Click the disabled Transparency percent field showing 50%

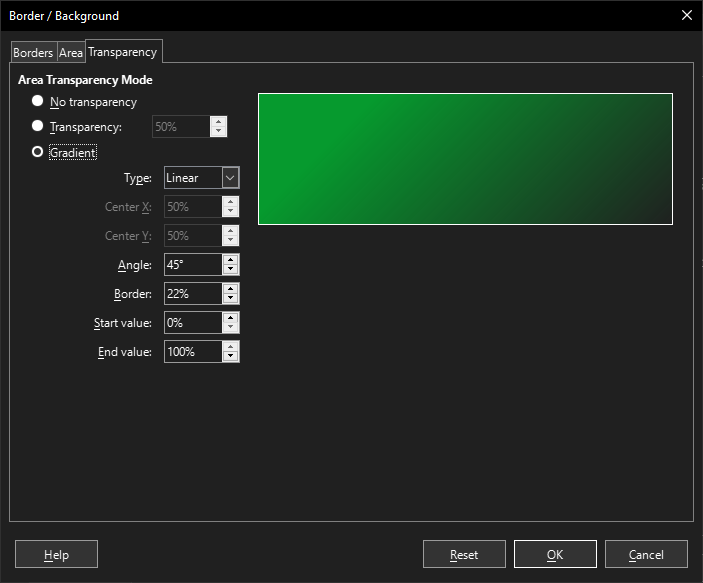point(181,126)
